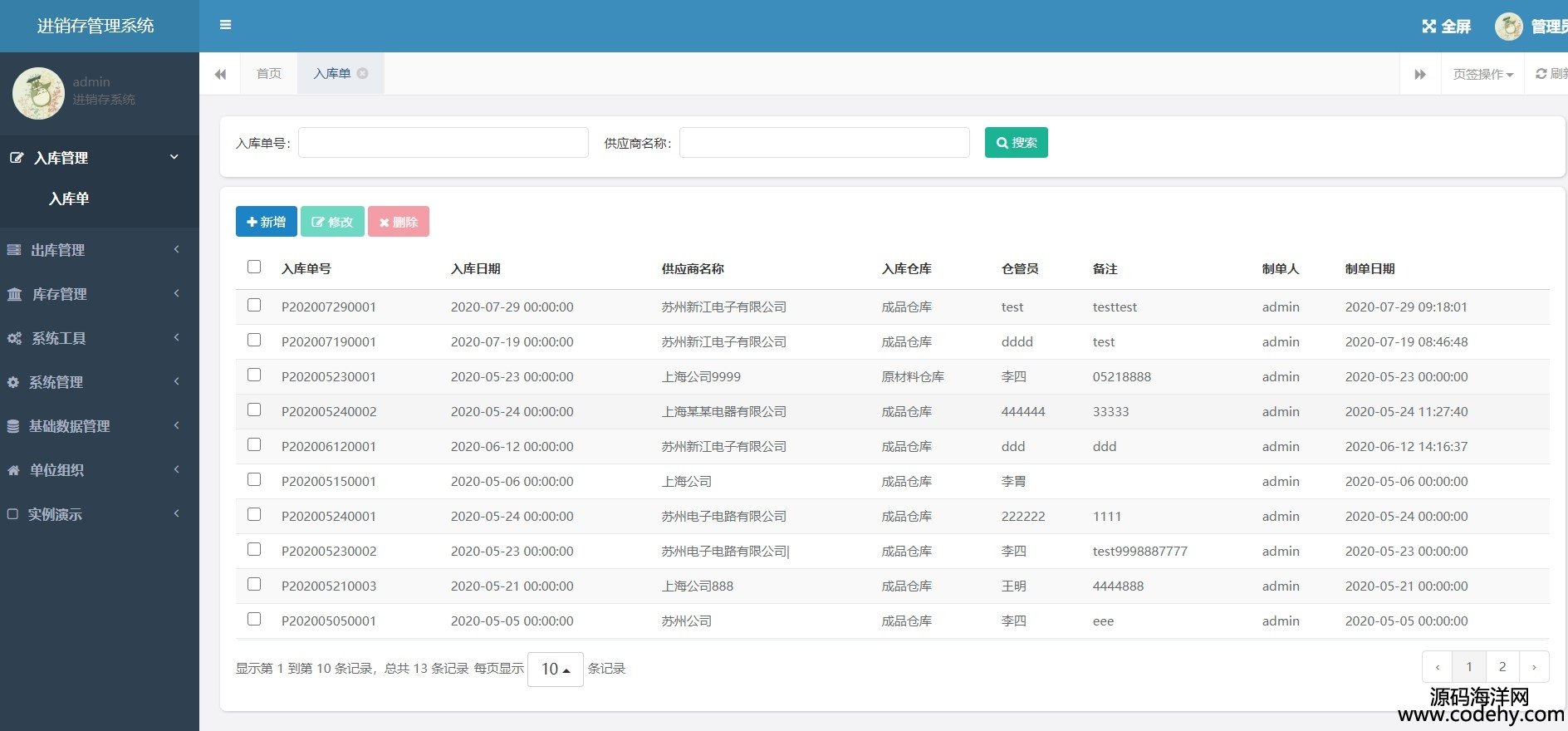Expand the 单位组织 menu chevron
Screen dimensions: 1568x731
point(176,469)
